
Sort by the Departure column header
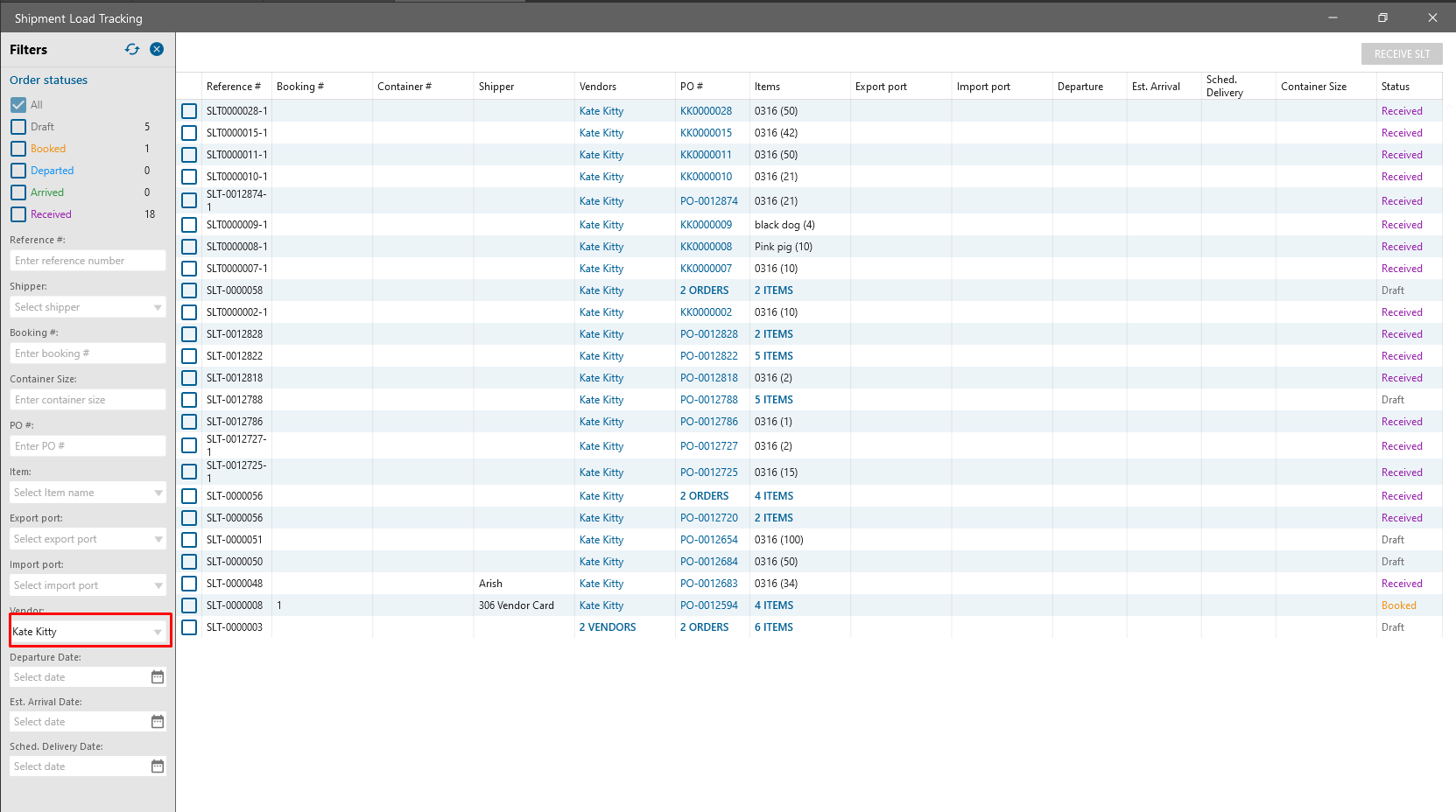point(1080,87)
